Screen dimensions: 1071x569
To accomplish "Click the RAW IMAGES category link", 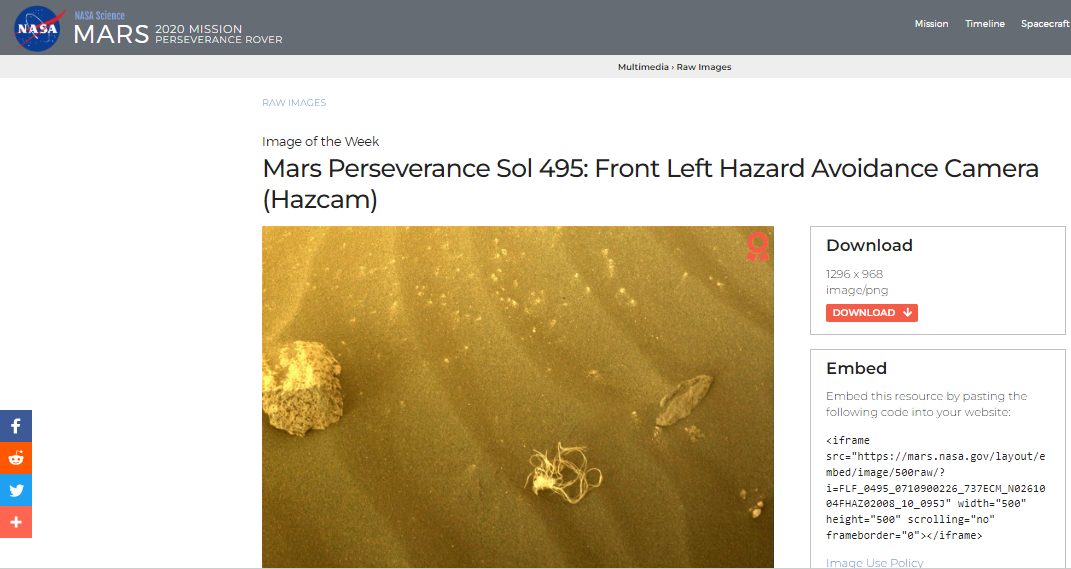I will (294, 102).
